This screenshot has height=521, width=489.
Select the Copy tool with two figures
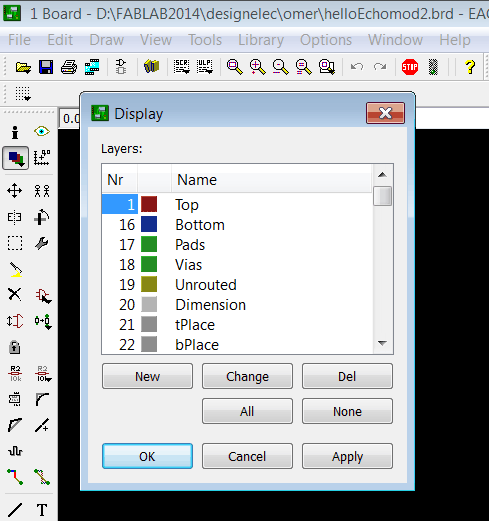[x=42, y=191]
